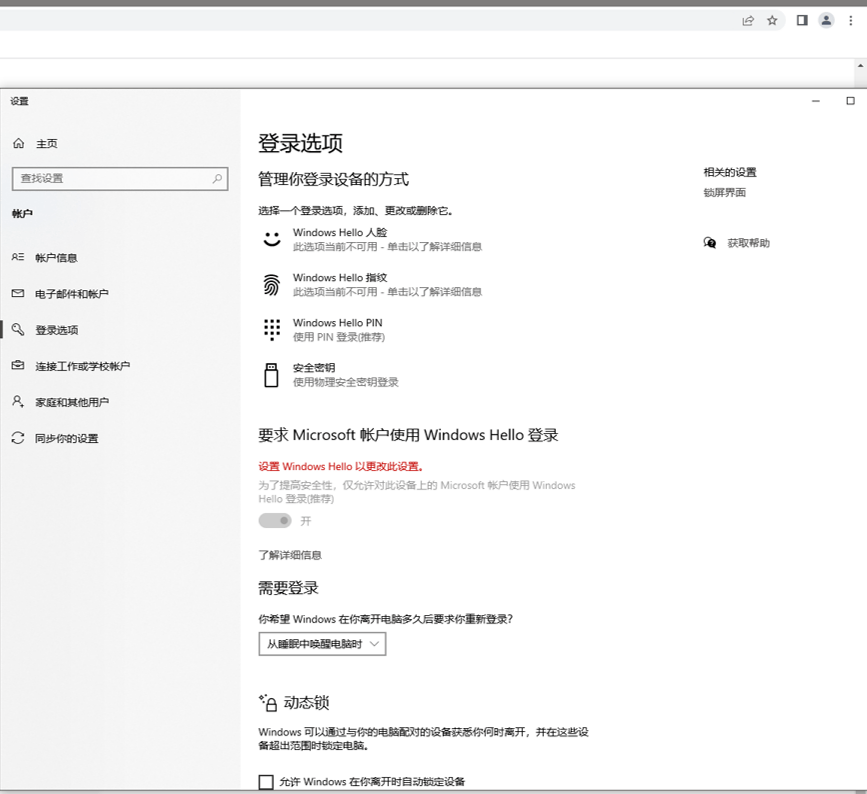Click the 获取帮助 link
This screenshot has height=794, width=867.
(749, 243)
